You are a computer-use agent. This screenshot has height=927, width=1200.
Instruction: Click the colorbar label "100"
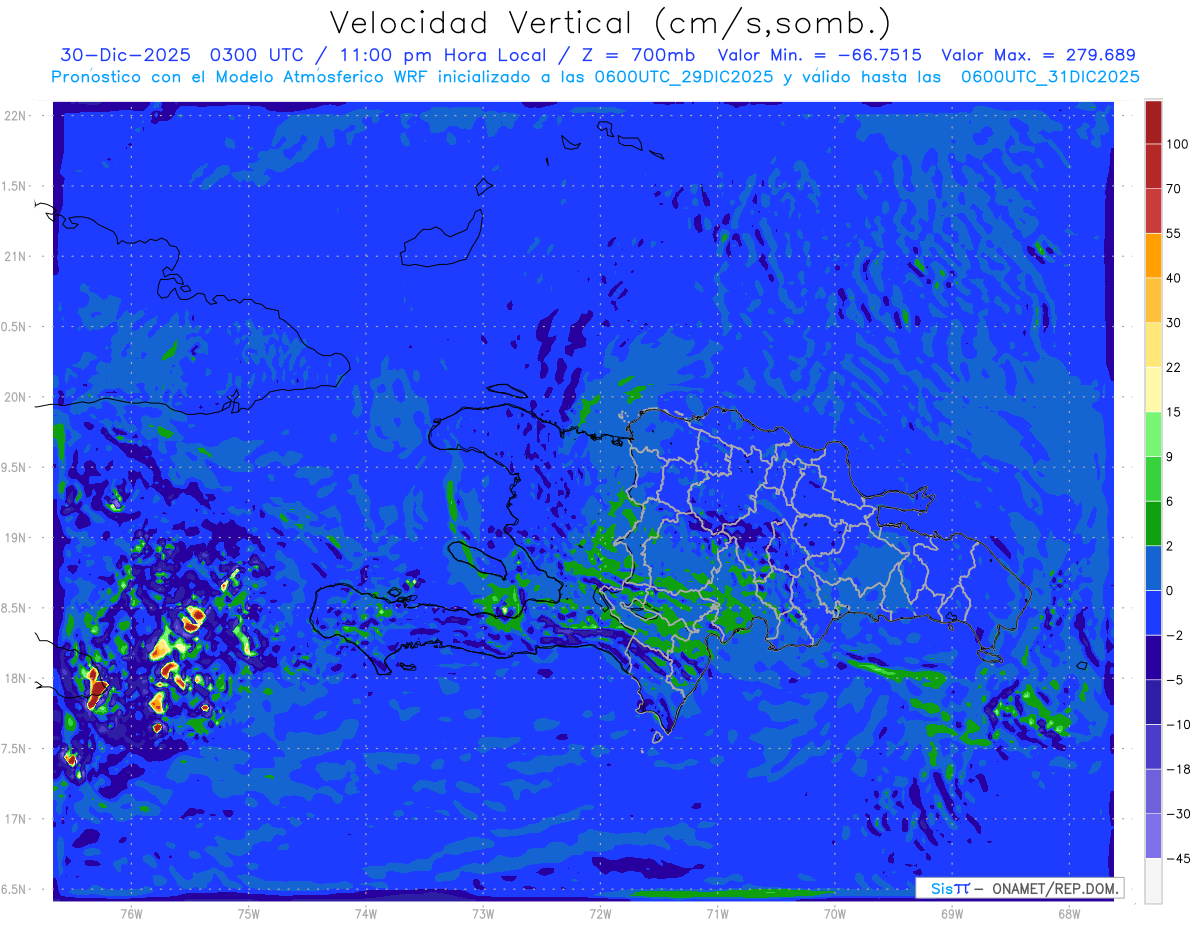coord(1177,144)
